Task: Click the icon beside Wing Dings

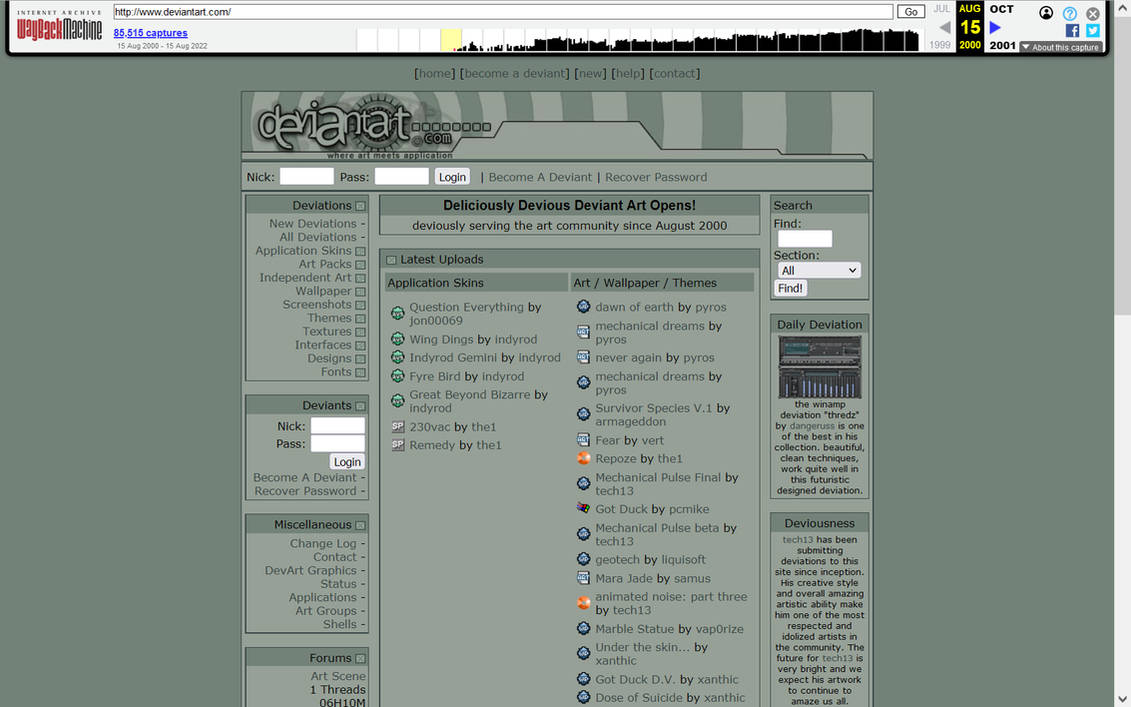Action: tap(397, 338)
